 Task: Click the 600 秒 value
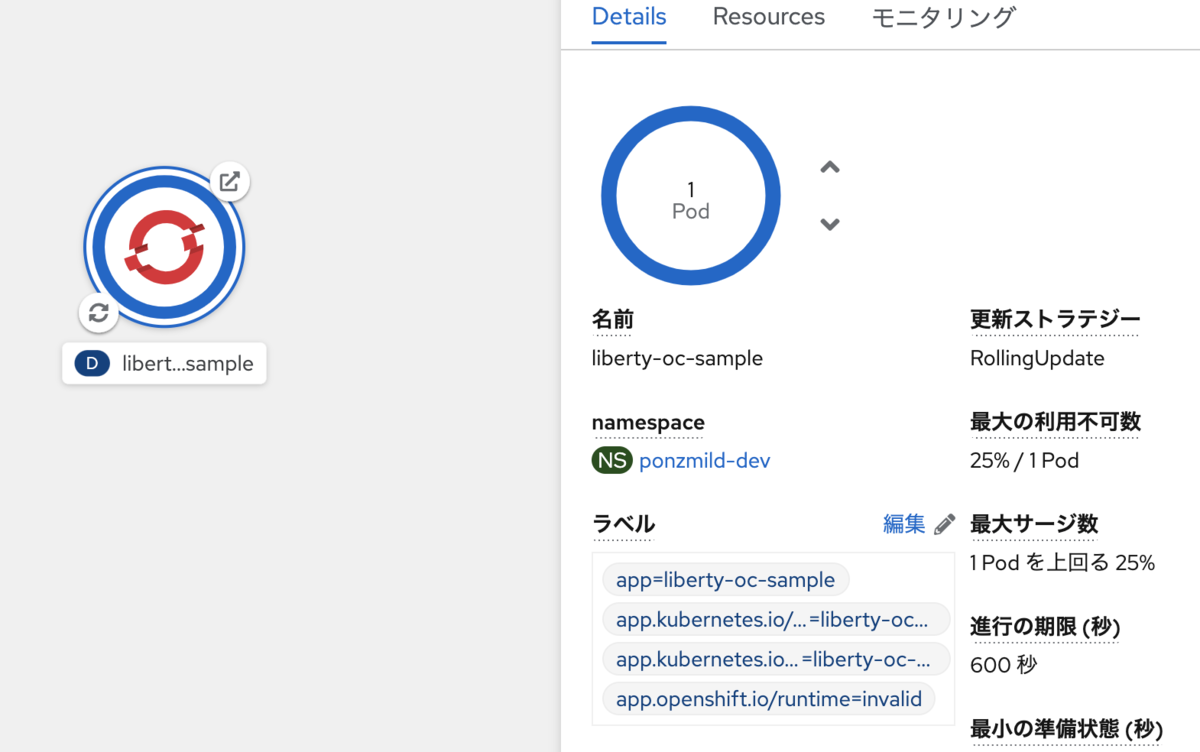tap(1003, 665)
